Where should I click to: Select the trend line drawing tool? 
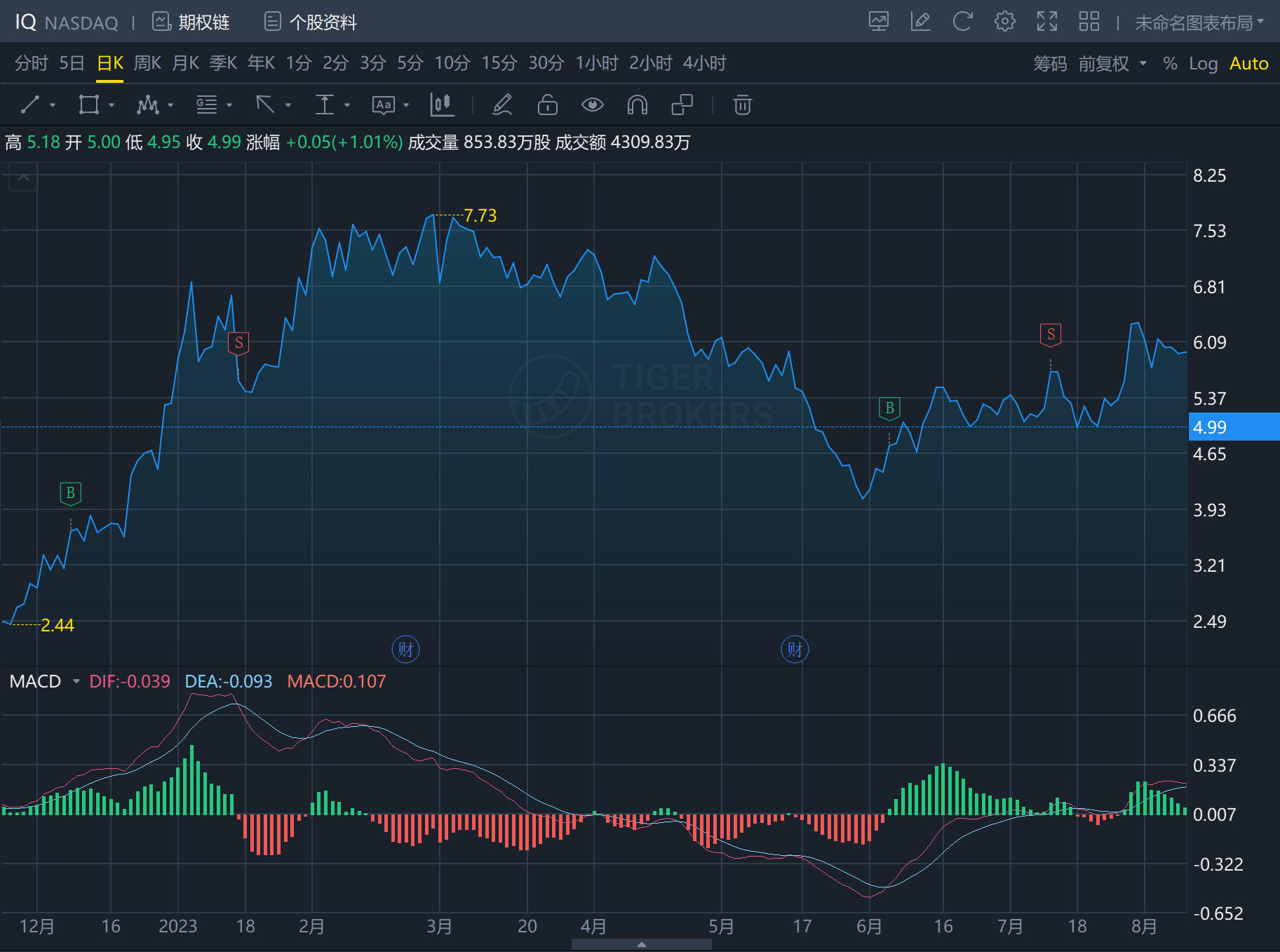(x=30, y=105)
